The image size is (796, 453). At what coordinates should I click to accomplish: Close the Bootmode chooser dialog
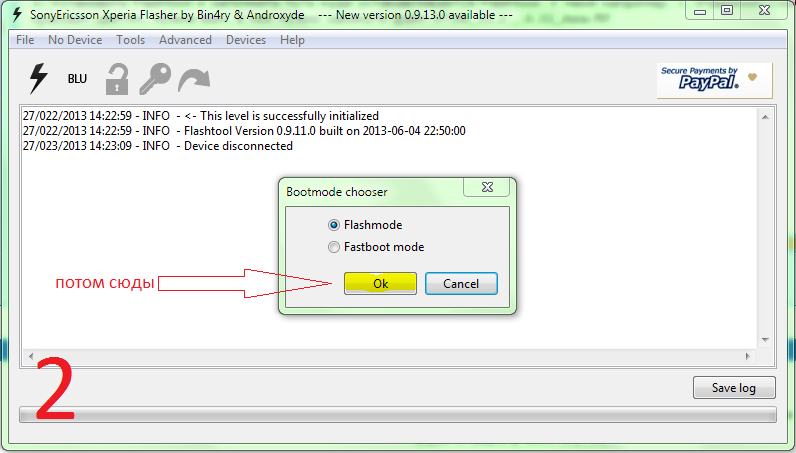click(487, 187)
